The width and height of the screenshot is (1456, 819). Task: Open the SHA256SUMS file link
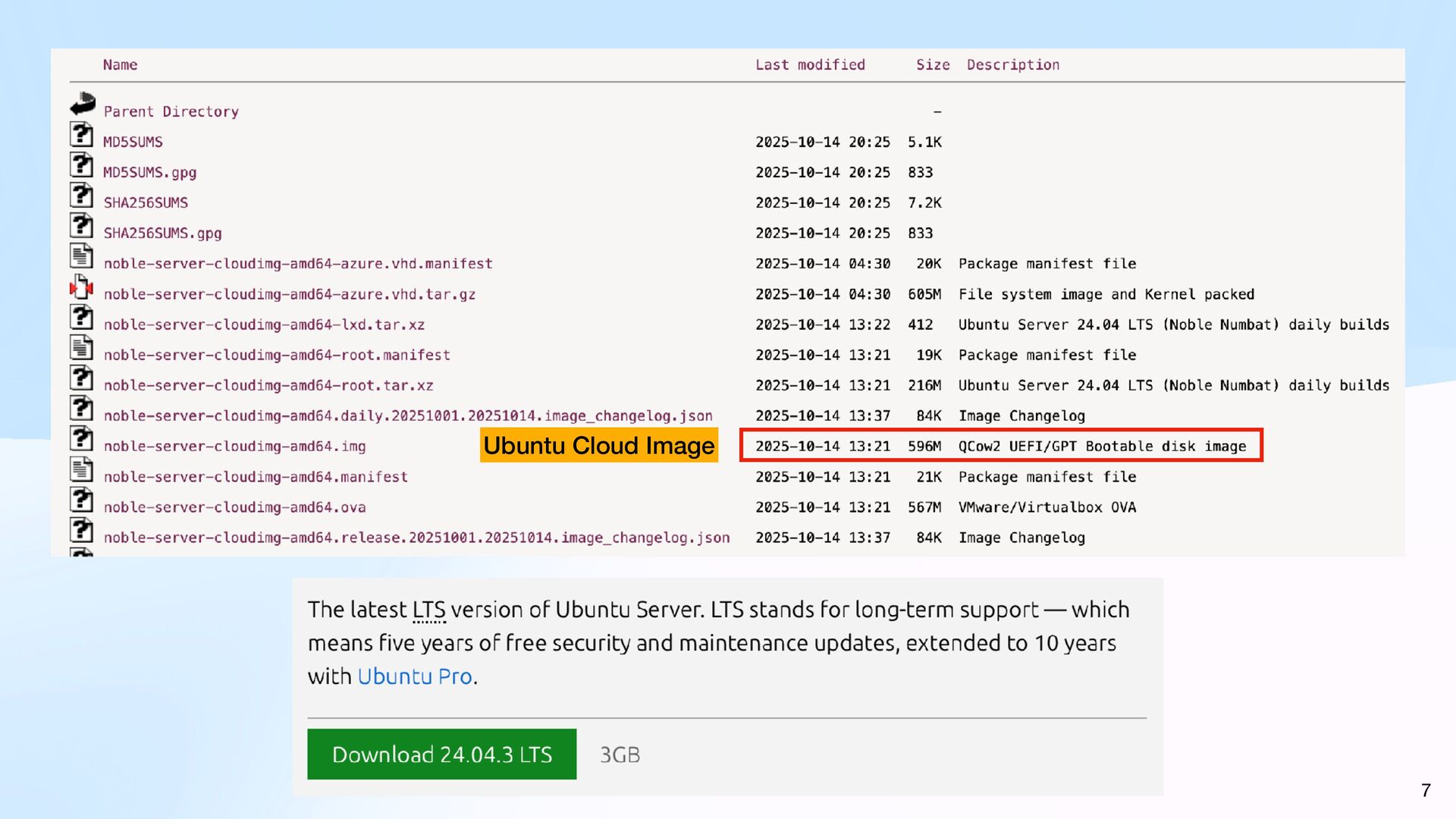(146, 203)
